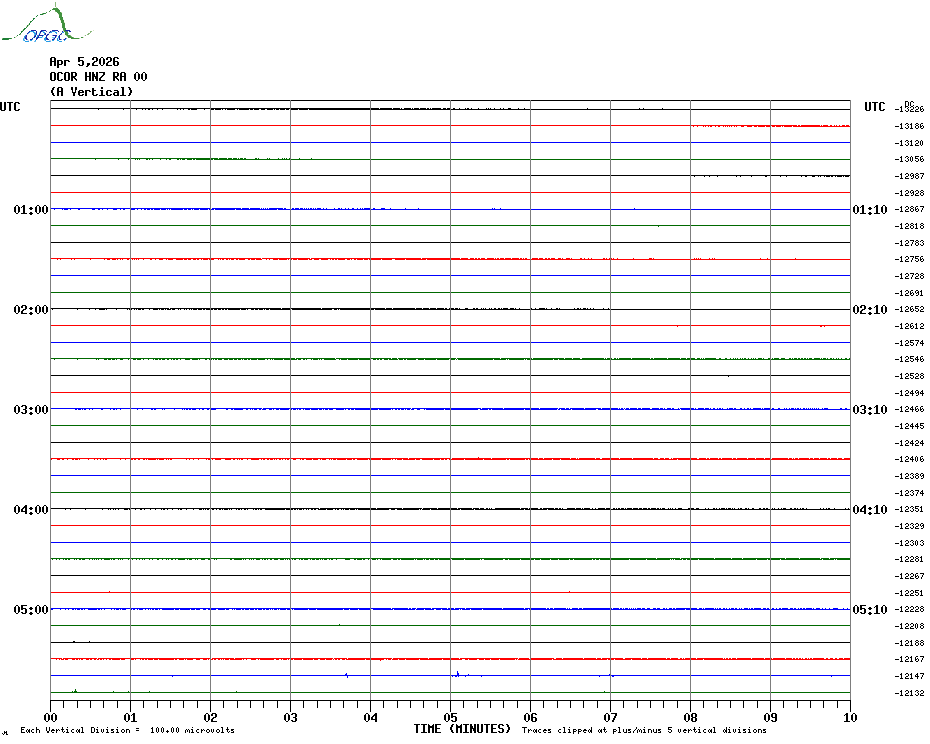Click the 04:10 time label on right
930x744 pixels.
[x=869, y=510]
